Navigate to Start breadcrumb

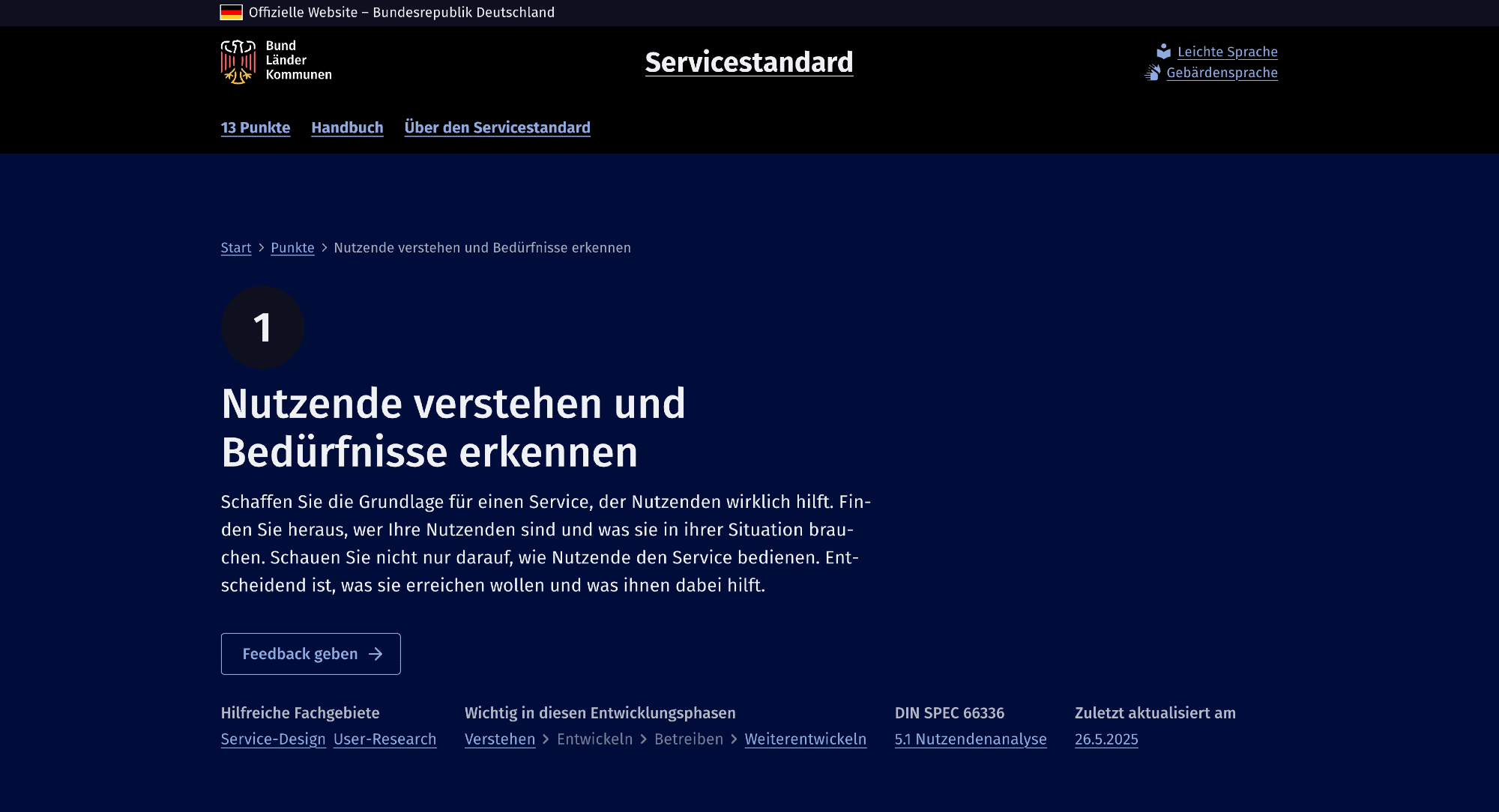[236, 247]
